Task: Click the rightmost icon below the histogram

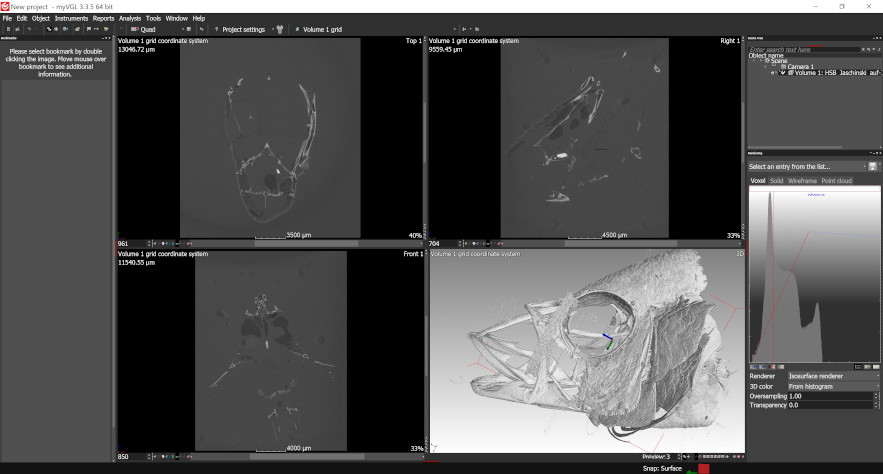Action: (875, 367)
